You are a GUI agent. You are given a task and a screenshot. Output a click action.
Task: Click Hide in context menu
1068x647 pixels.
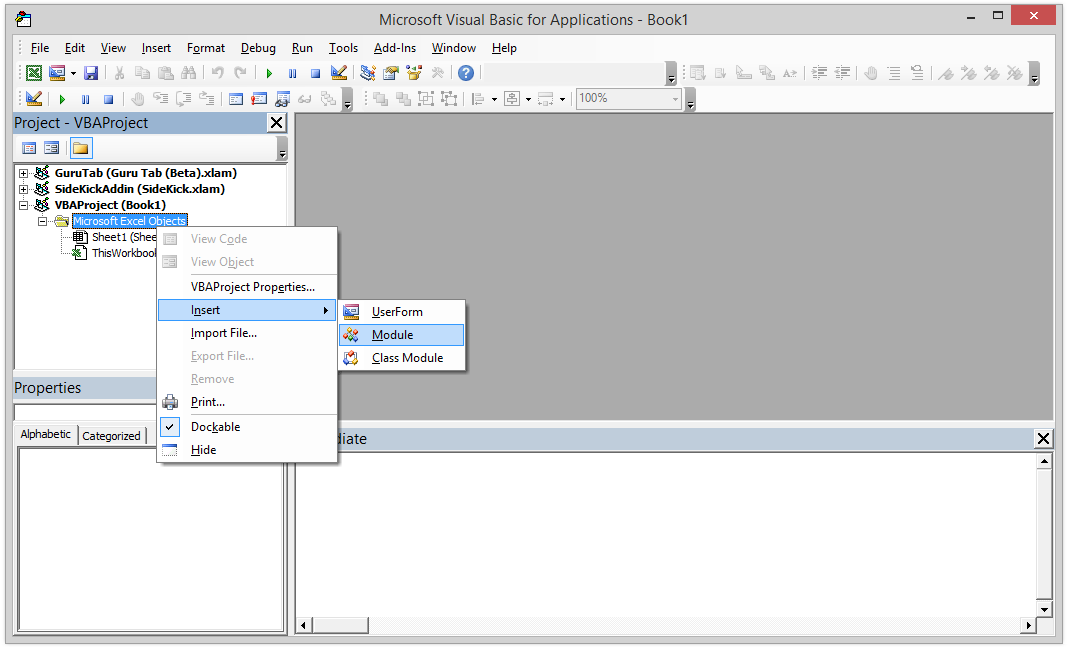[x=247, y=450]
